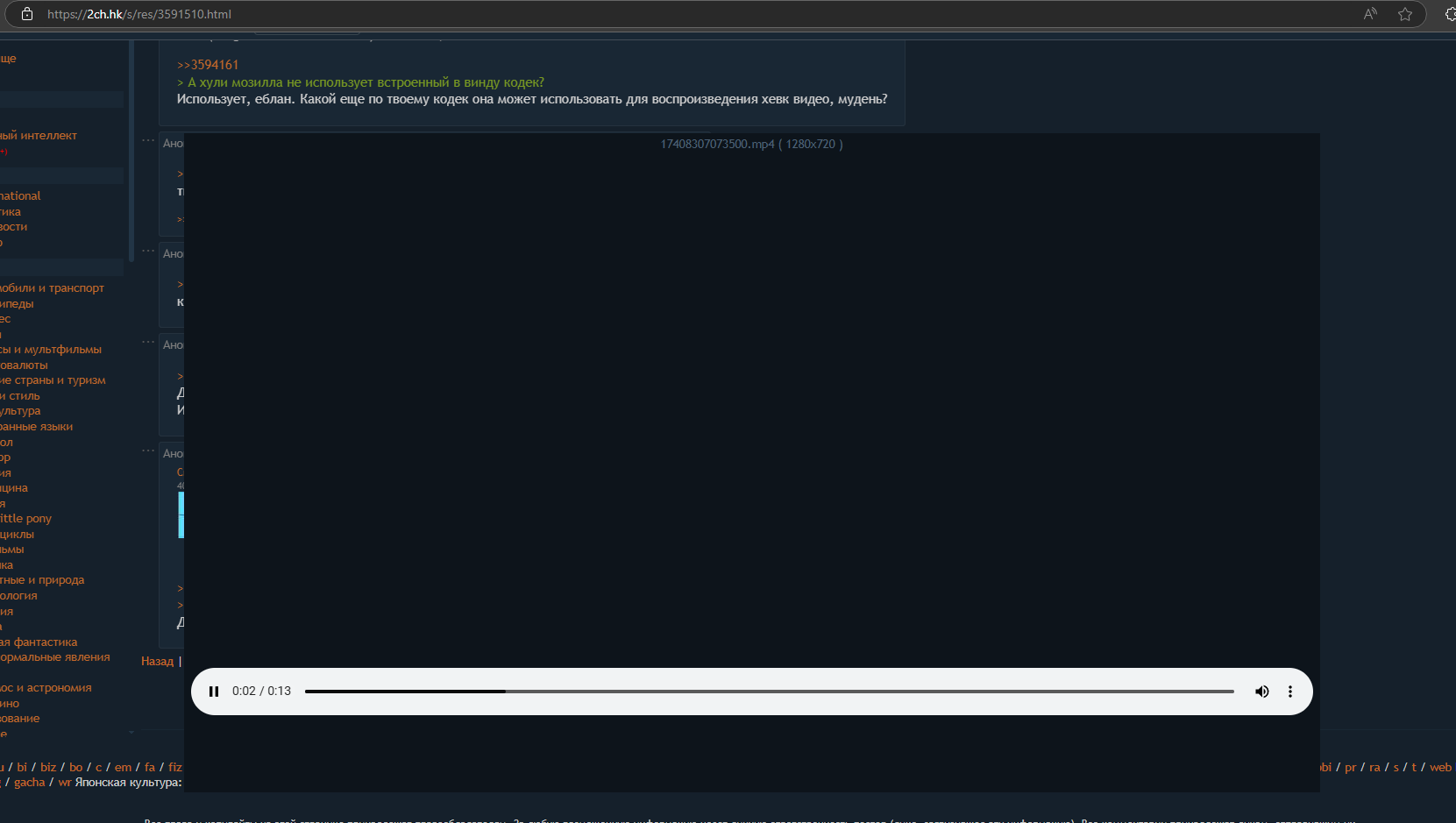Viewport: 1456px width, 823px height.
Task: Open the 17408307073500.mp4 file link
Action: click(x=717, y=144)
